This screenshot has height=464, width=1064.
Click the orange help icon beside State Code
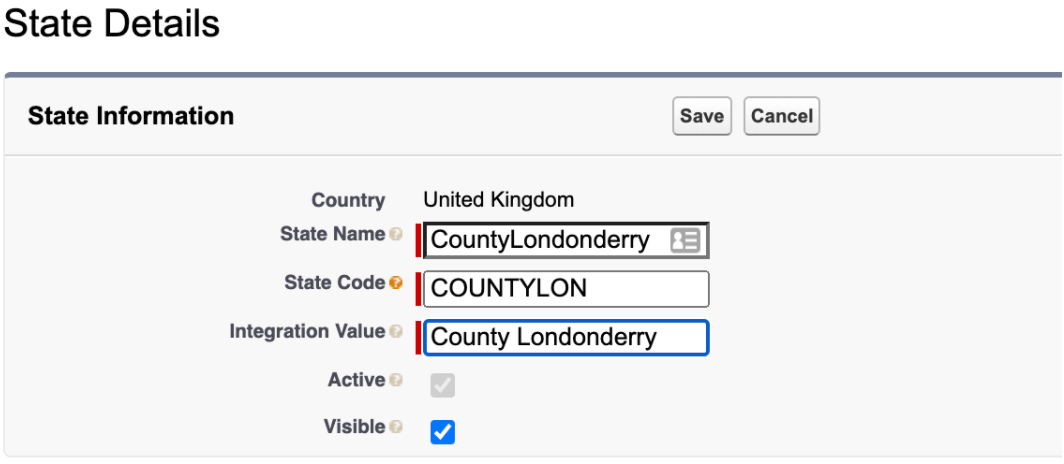pos(396,284)
